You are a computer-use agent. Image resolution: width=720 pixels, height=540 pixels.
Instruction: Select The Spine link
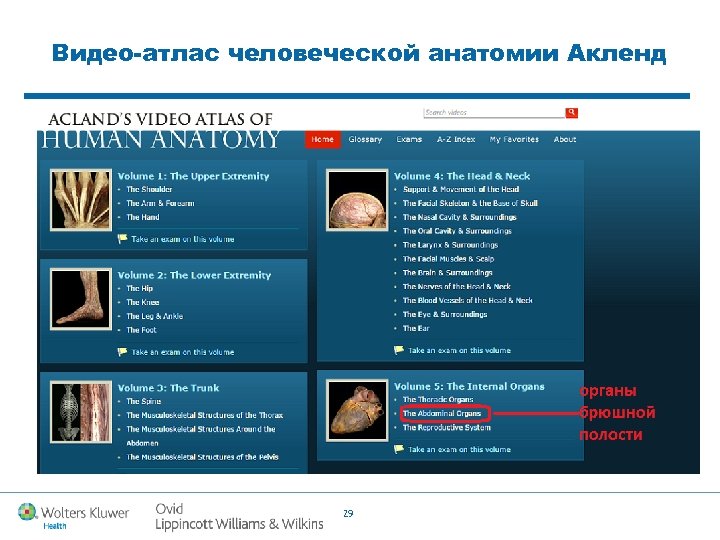coord(144,401)
